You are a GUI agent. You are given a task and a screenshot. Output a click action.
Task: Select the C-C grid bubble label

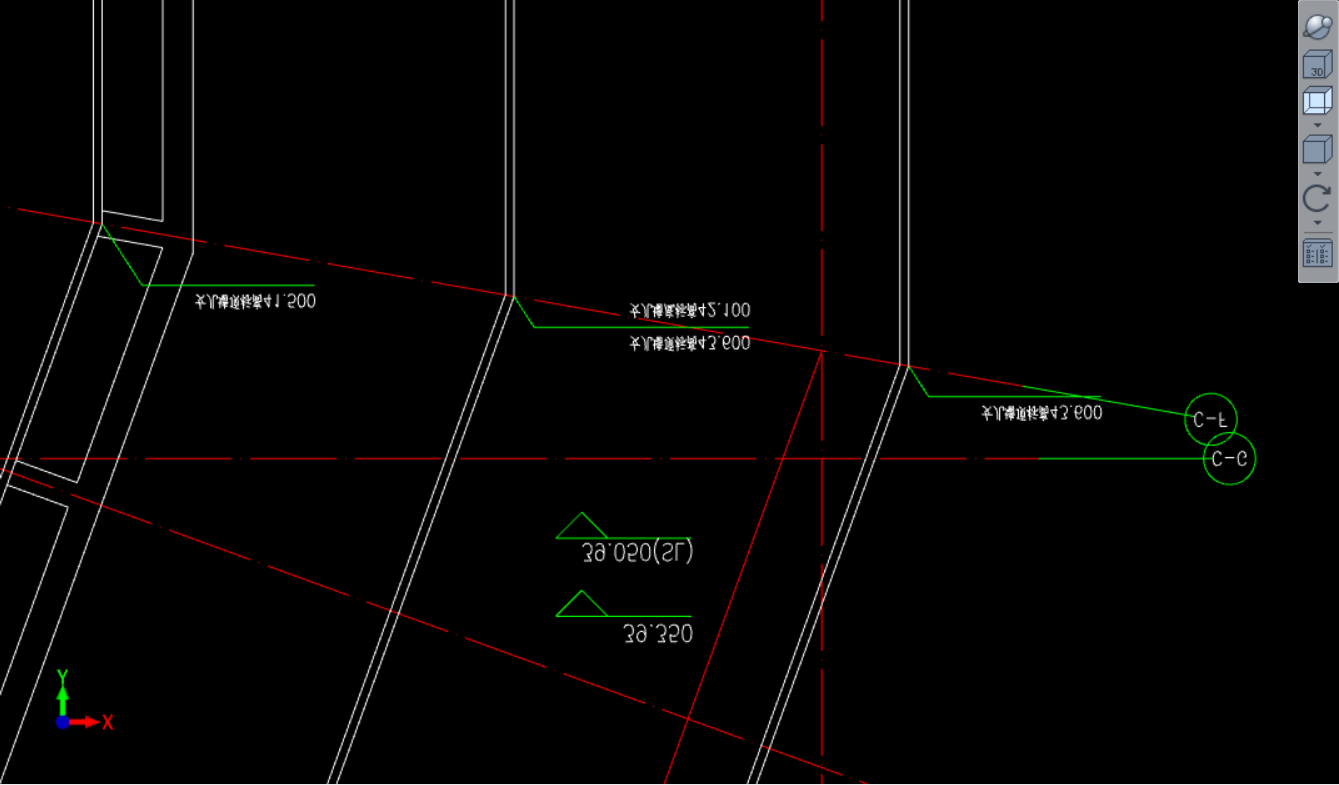tap(1228, 459)
